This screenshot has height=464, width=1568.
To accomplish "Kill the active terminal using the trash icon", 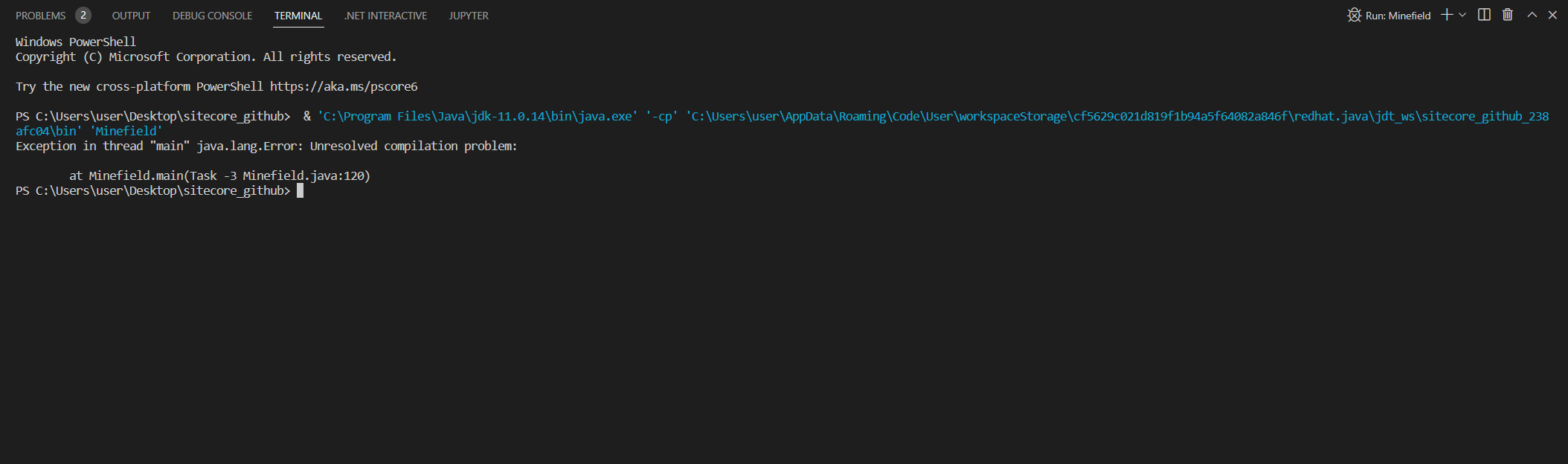I will (x=1507, y=14).
